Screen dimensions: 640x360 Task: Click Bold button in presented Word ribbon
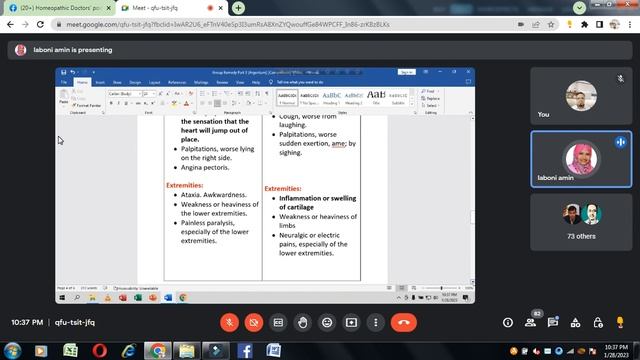point(111,103)
